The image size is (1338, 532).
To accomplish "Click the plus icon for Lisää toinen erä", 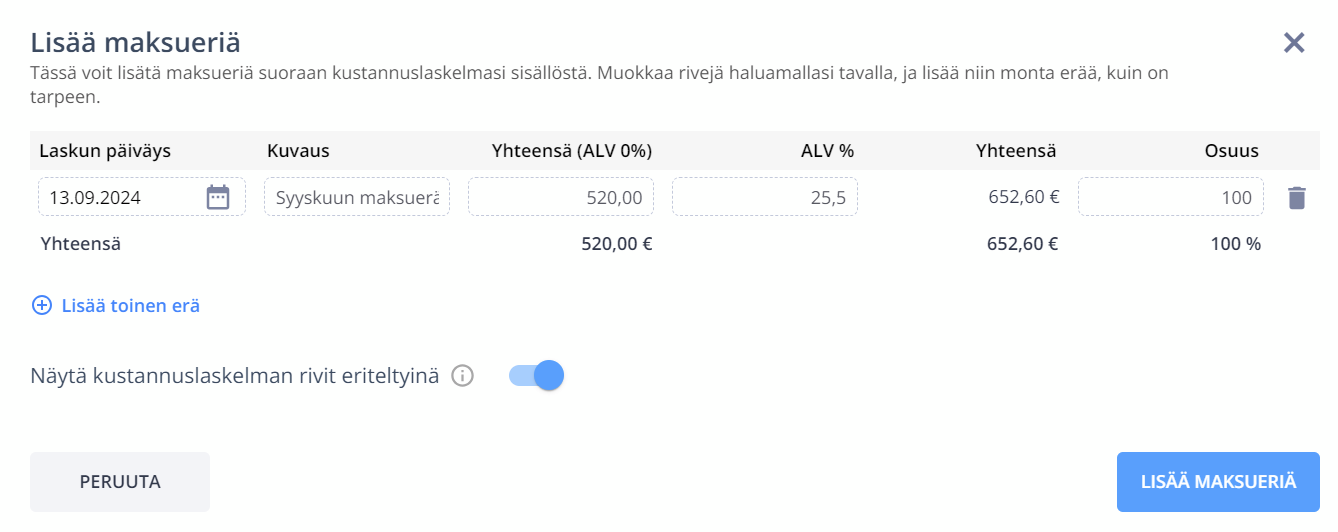I will 42,305.
